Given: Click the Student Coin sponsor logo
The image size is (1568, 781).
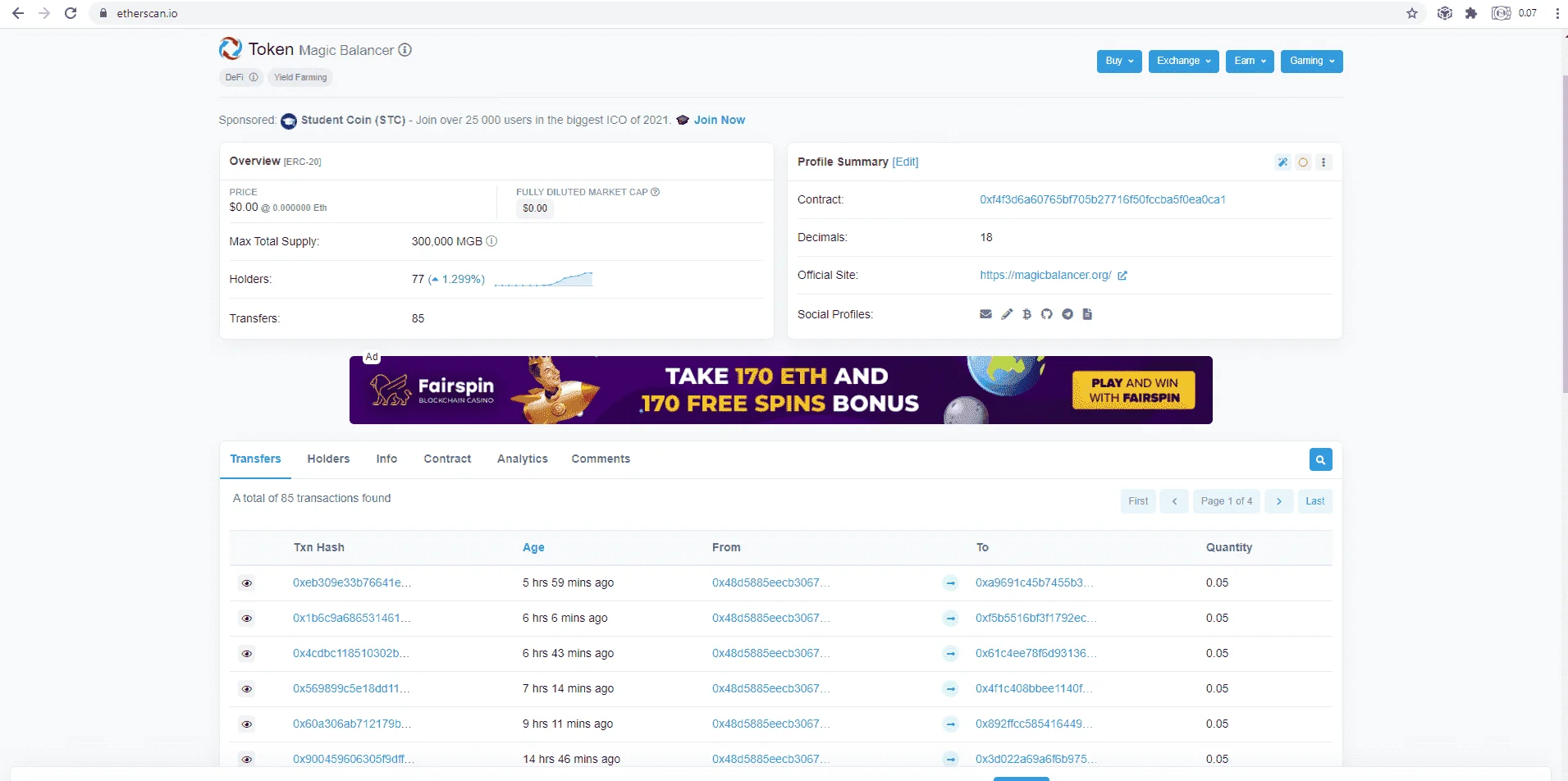Looking at the screenshot, I should pos(289,121).
